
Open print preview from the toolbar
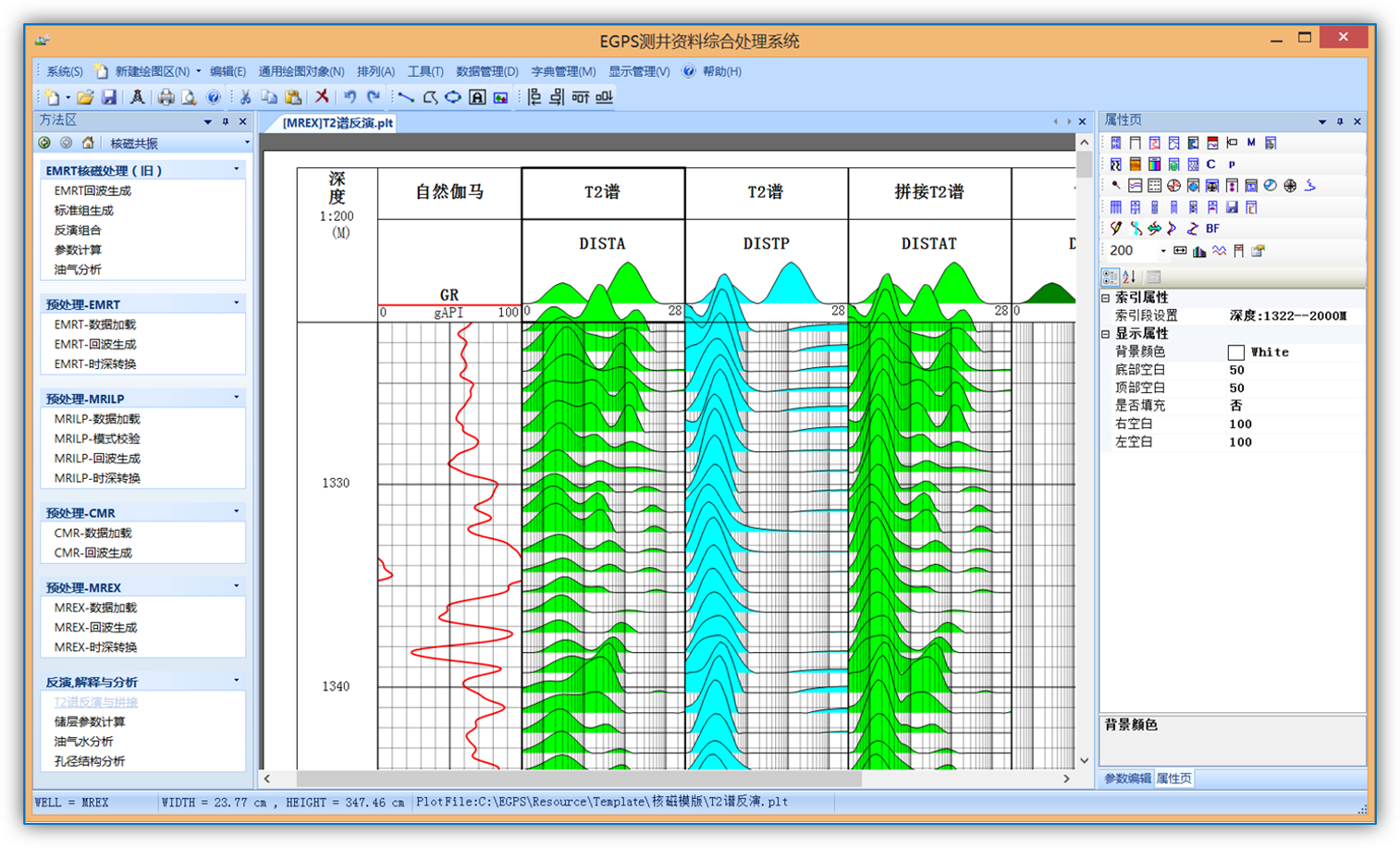(189, 97)
